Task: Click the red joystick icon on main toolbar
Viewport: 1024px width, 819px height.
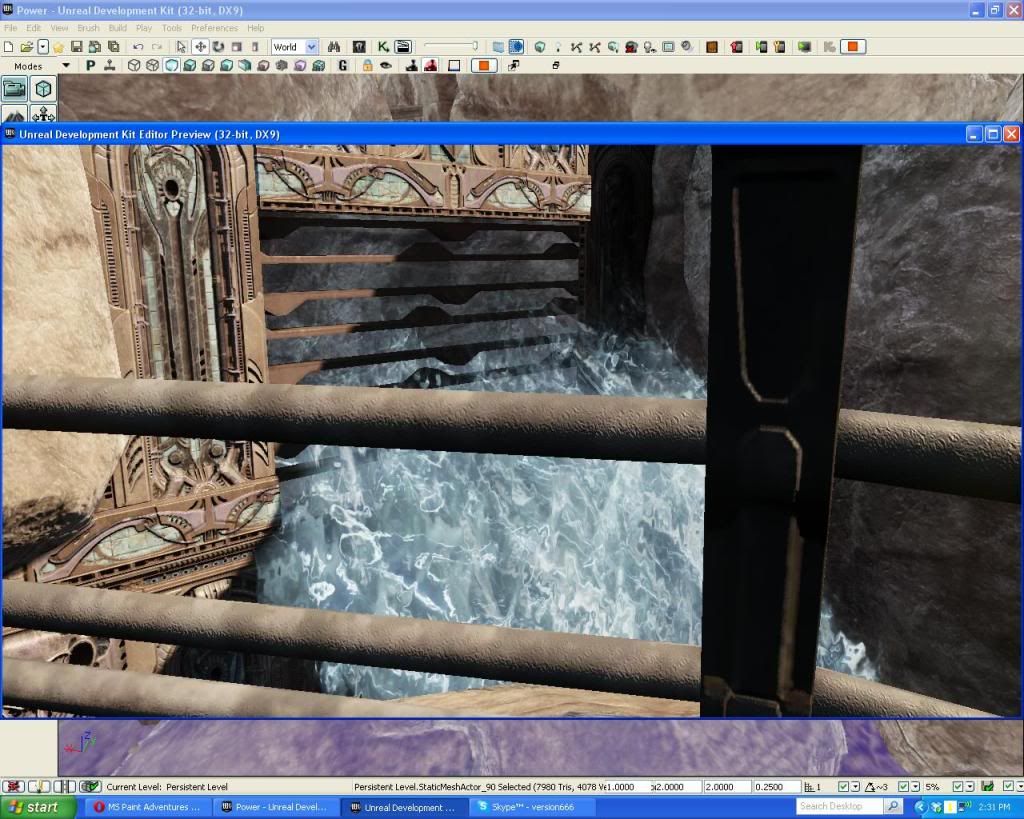Action: pyautogui.click(x=431, y=65)
